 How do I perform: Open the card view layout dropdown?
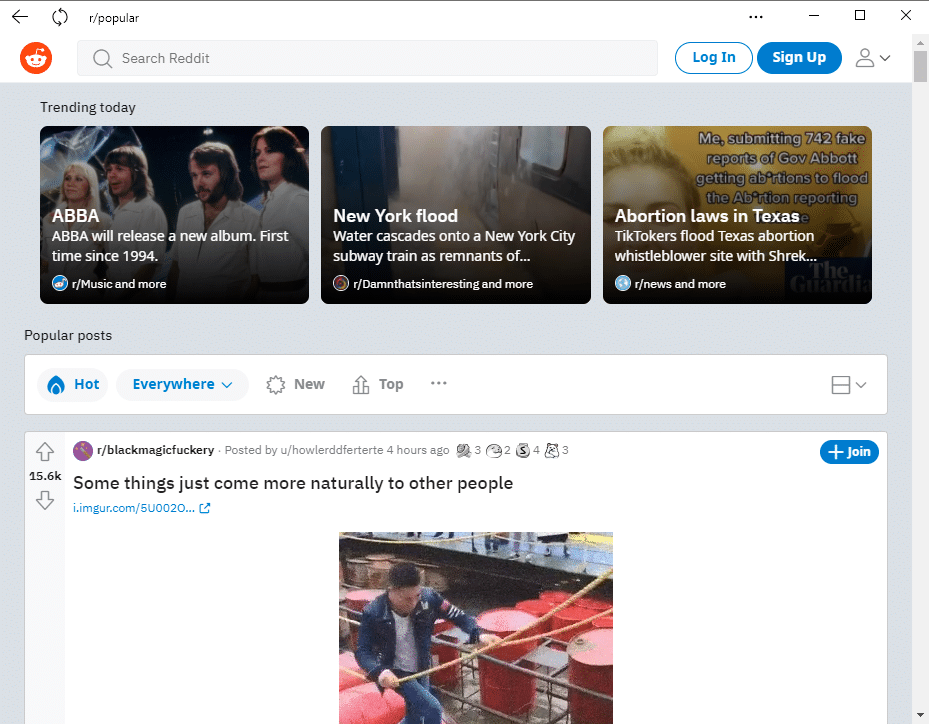pos(848,385)
